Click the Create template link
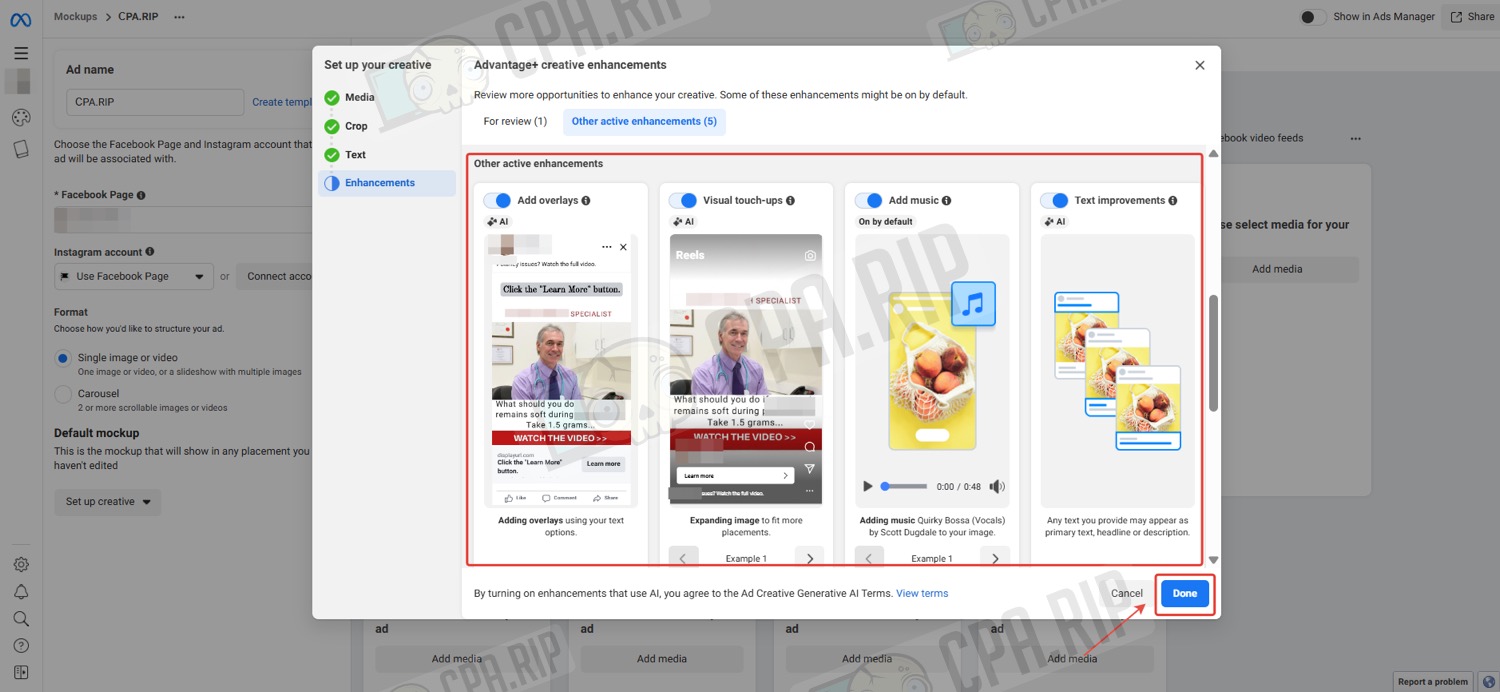 283,102
